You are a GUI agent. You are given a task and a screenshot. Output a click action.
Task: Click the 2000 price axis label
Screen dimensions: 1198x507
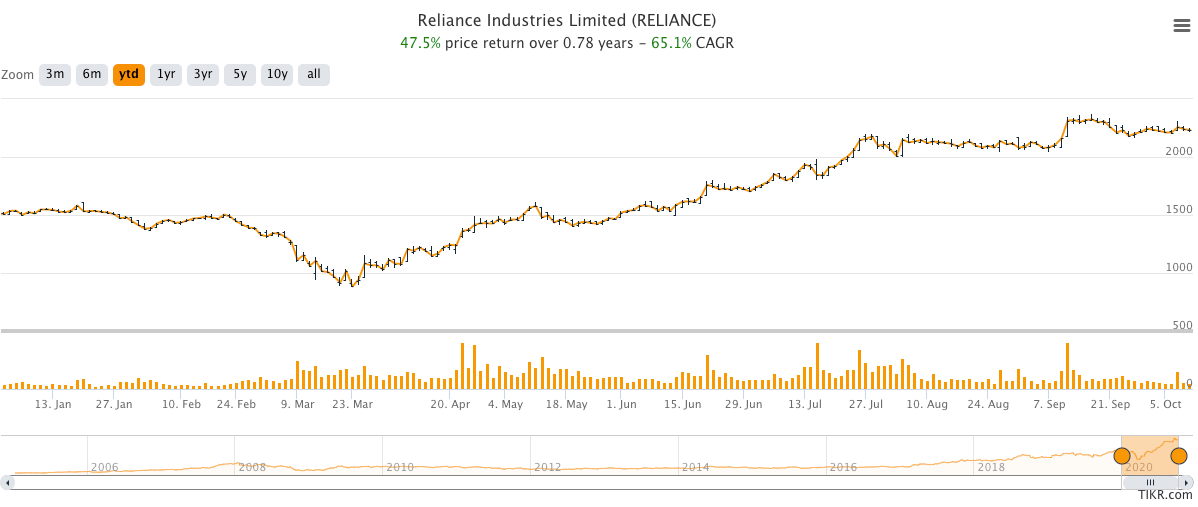tap(1177, 151)
